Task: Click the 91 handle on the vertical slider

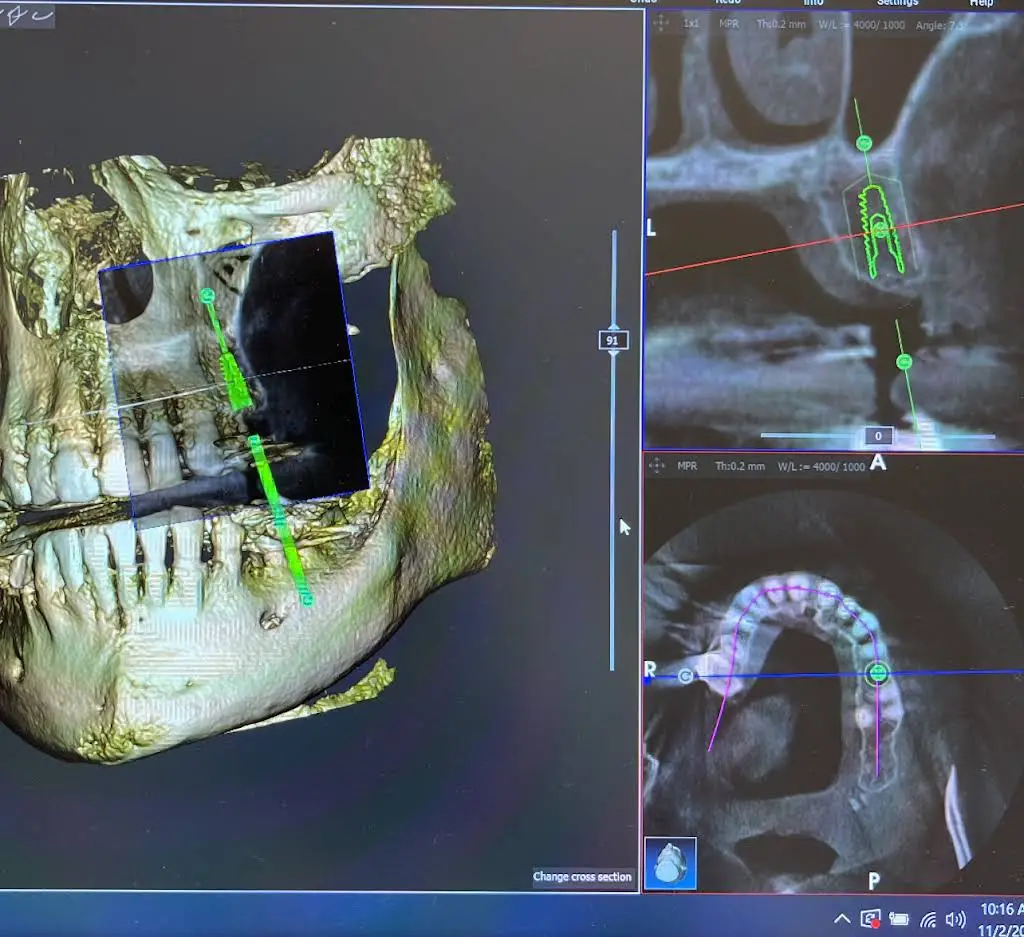Action: (613, 340)
